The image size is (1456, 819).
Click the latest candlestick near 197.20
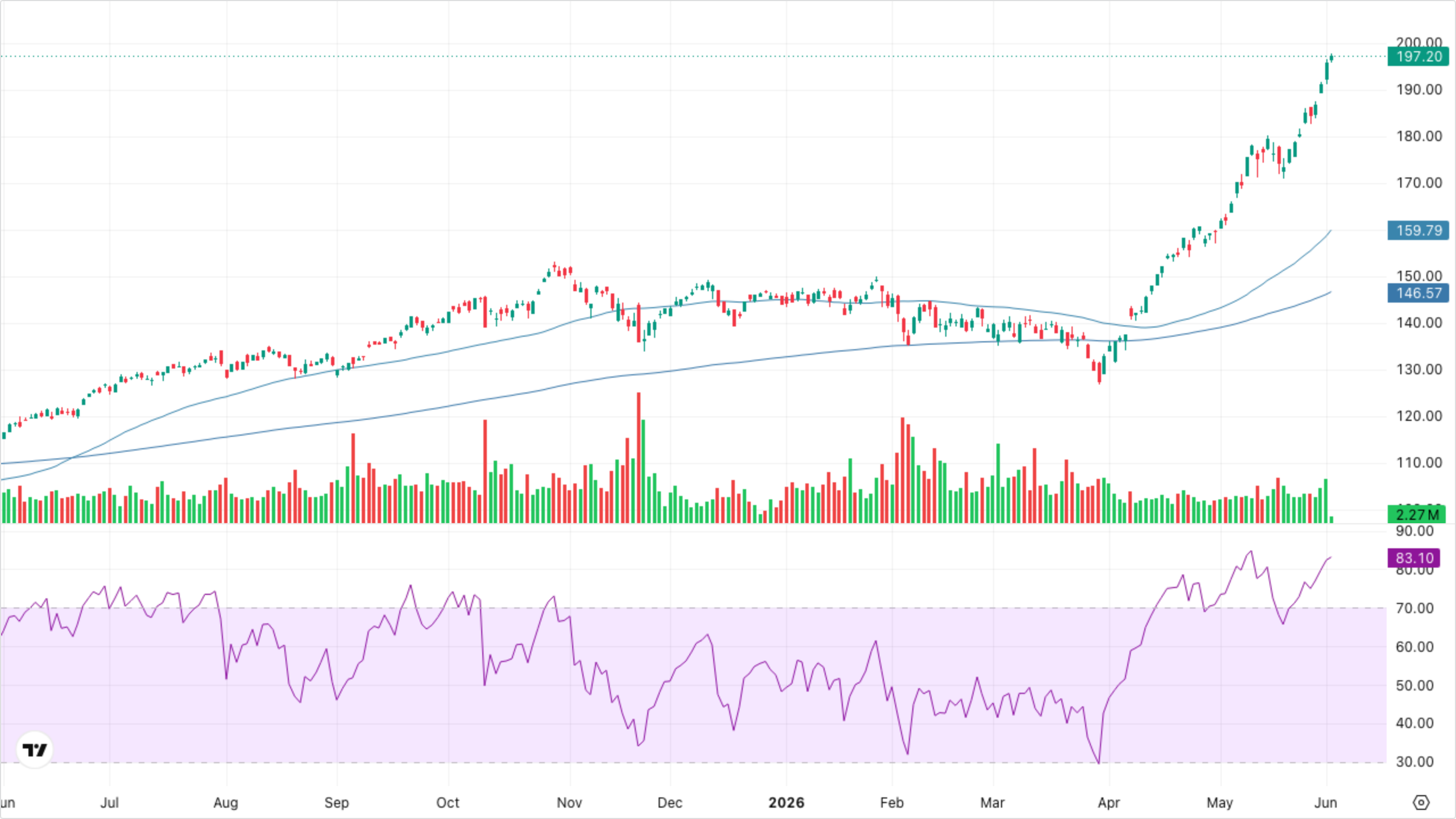click(x=1331, y=57)
